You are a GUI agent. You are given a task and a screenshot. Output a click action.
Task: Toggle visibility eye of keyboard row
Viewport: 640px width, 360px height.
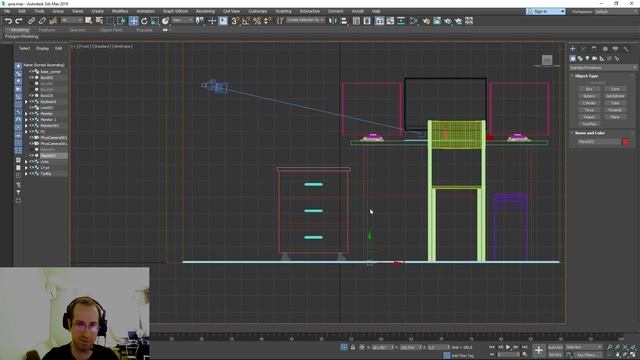(x=31, y=102)
